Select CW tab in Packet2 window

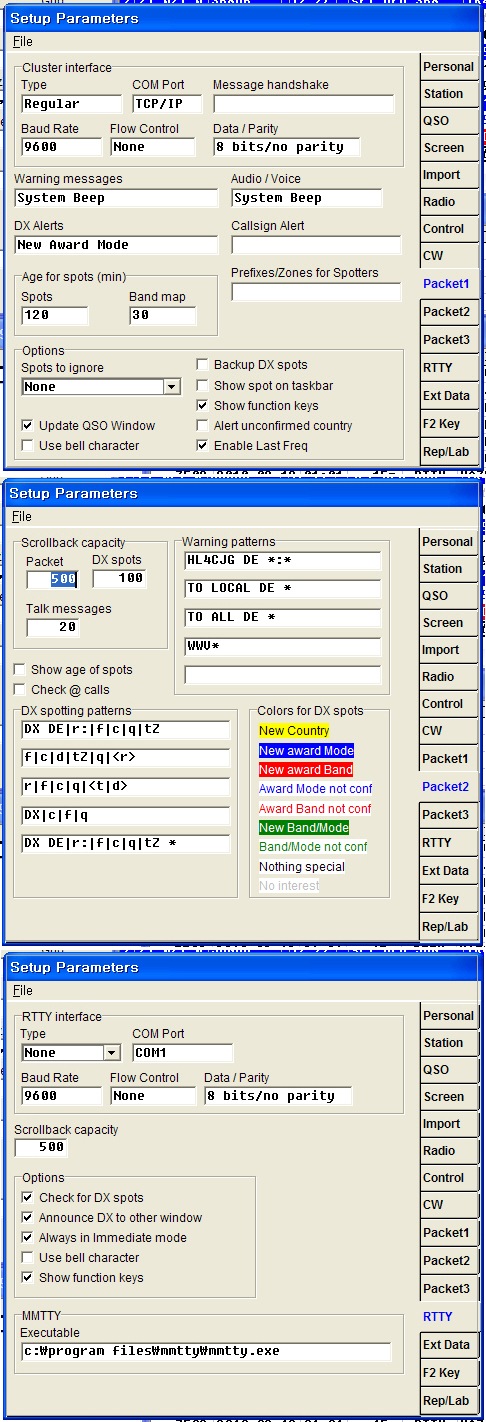[x=448, y=731]
